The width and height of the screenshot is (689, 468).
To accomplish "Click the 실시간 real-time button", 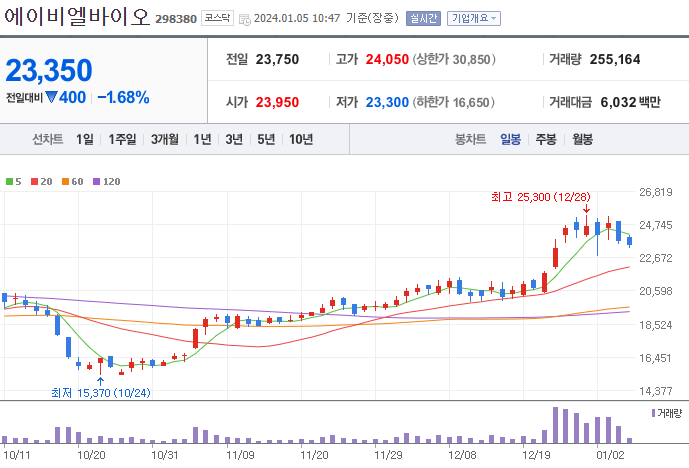I will [423, 18].
